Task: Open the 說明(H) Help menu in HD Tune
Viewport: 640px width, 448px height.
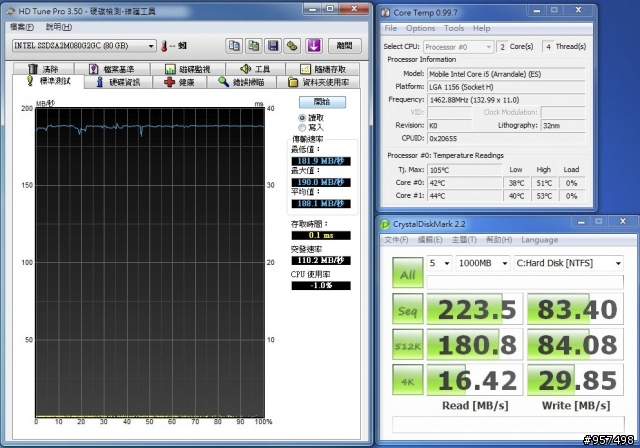Action: click(59, 27)
